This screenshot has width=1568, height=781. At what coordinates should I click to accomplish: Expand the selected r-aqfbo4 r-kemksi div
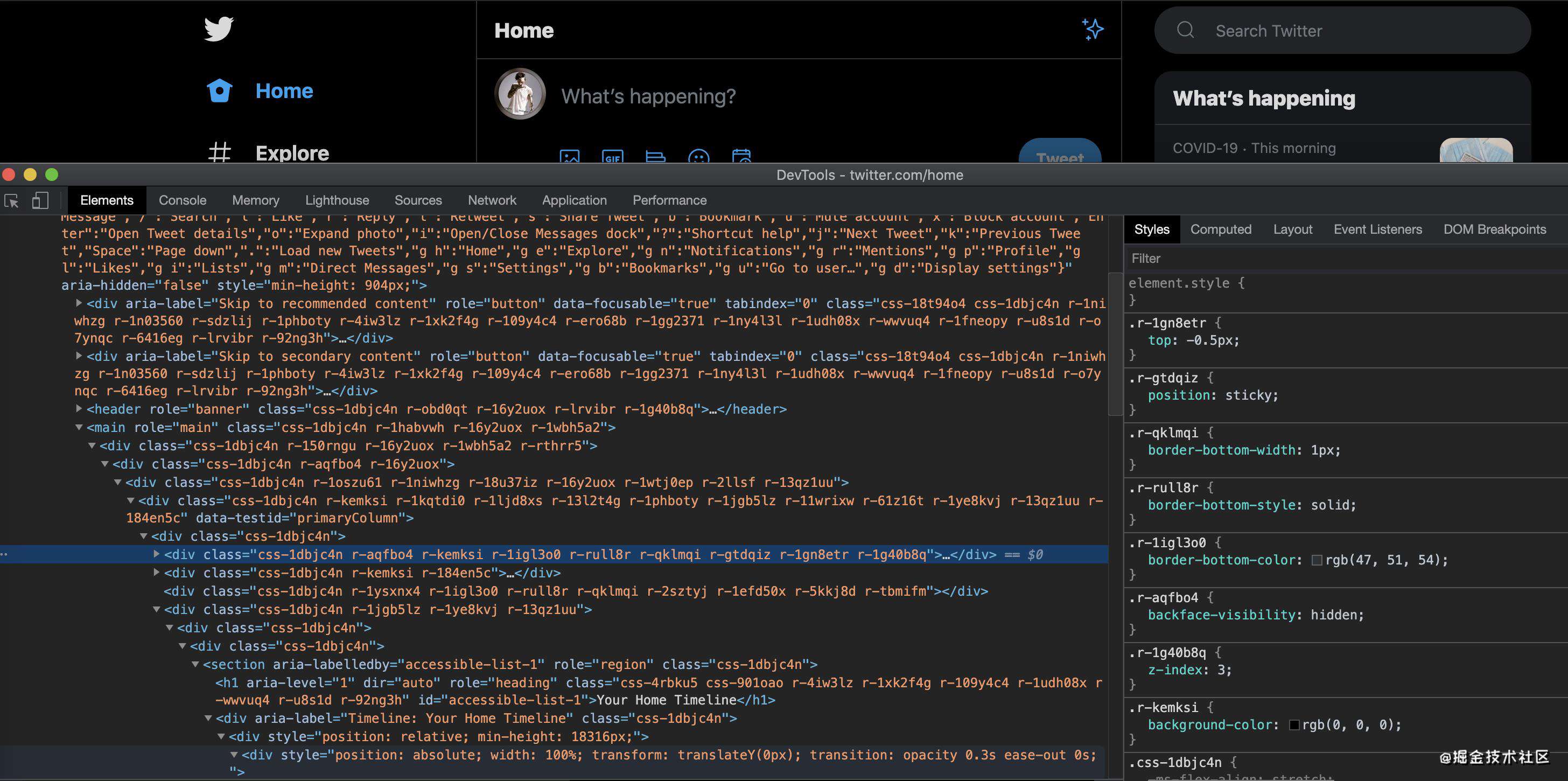[157, 554]
